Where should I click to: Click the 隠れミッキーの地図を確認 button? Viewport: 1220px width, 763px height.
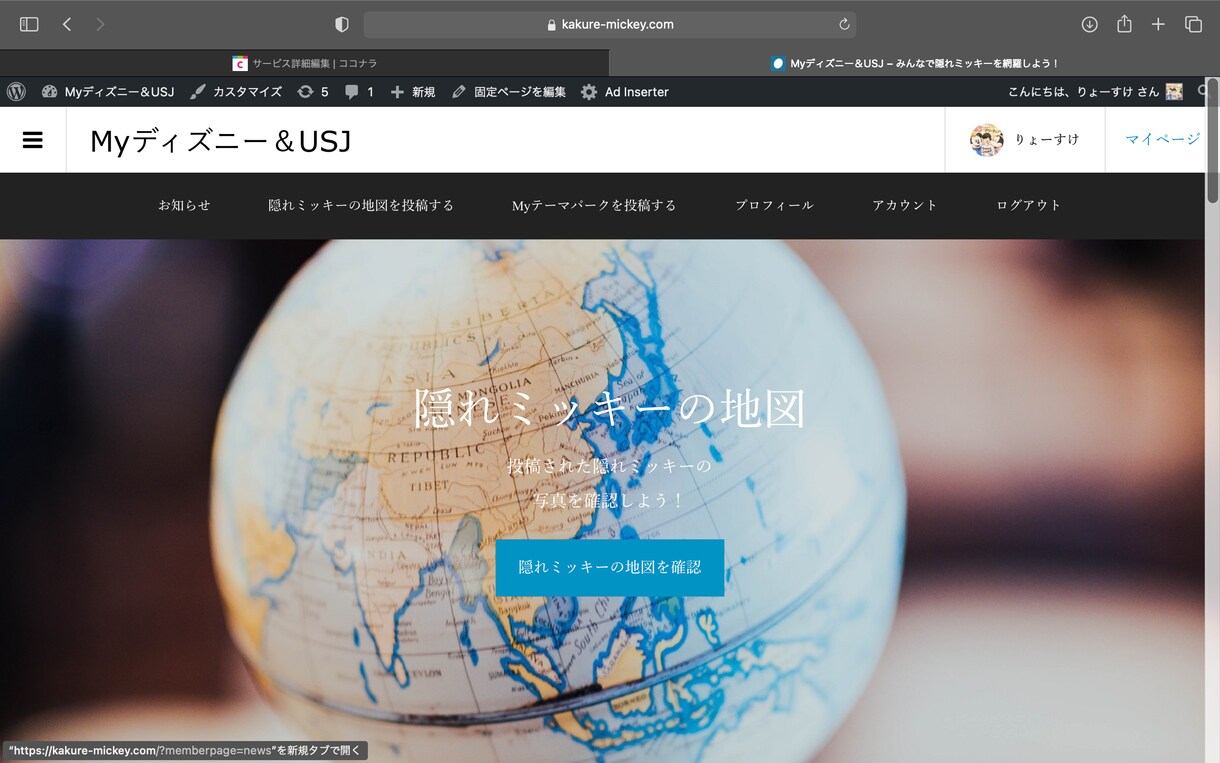coord(610,567)
